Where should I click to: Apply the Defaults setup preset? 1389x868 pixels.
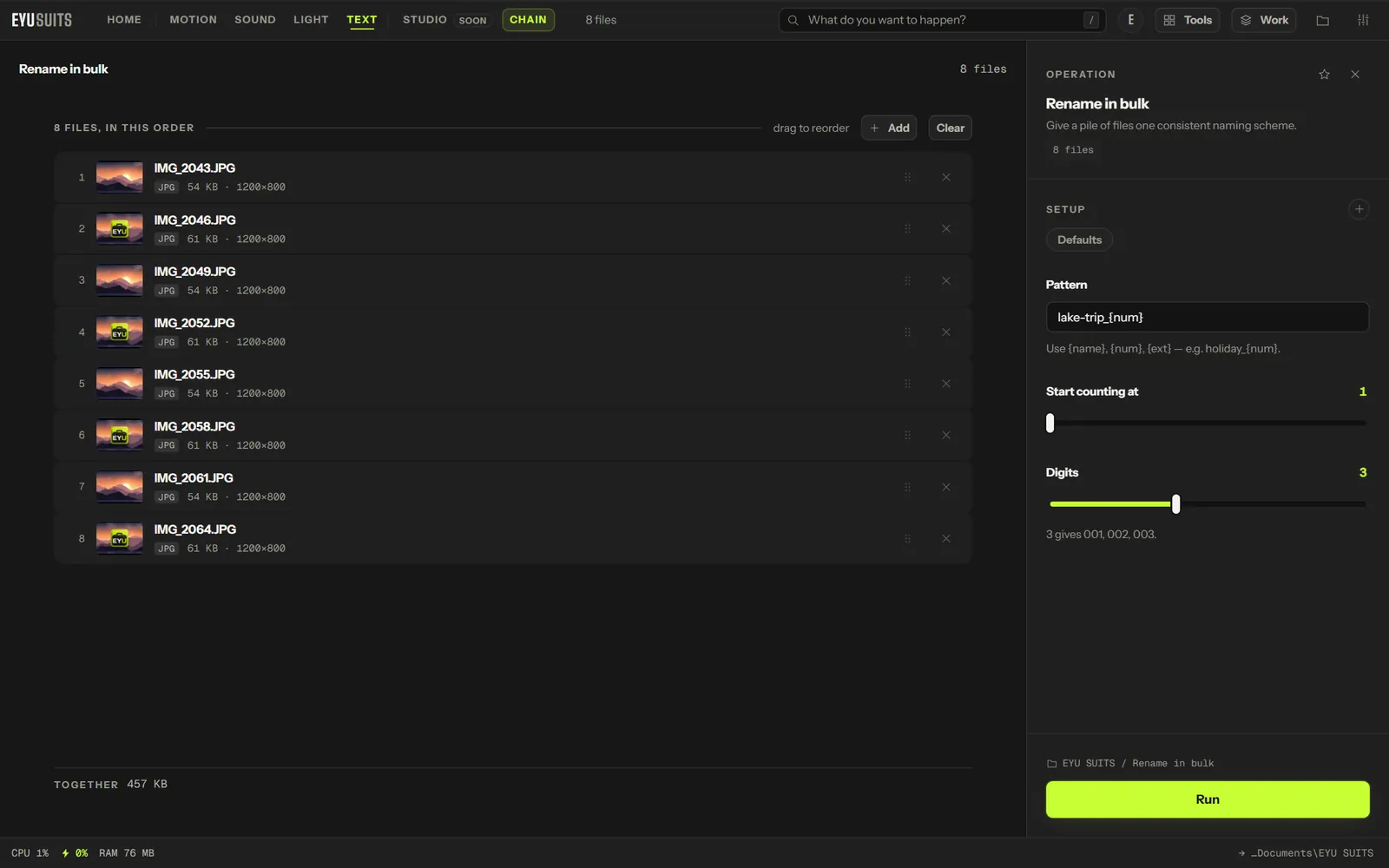[x=1079, y=240]
